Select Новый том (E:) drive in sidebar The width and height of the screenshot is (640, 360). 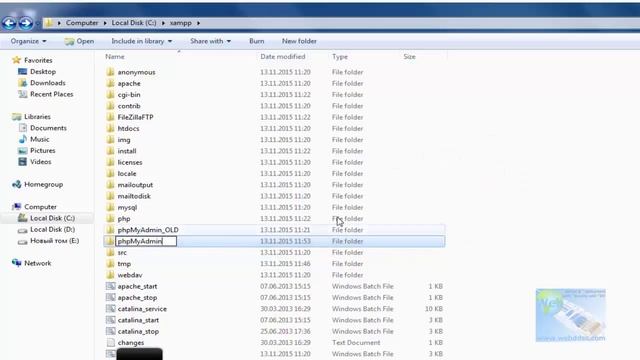[54, 241]
